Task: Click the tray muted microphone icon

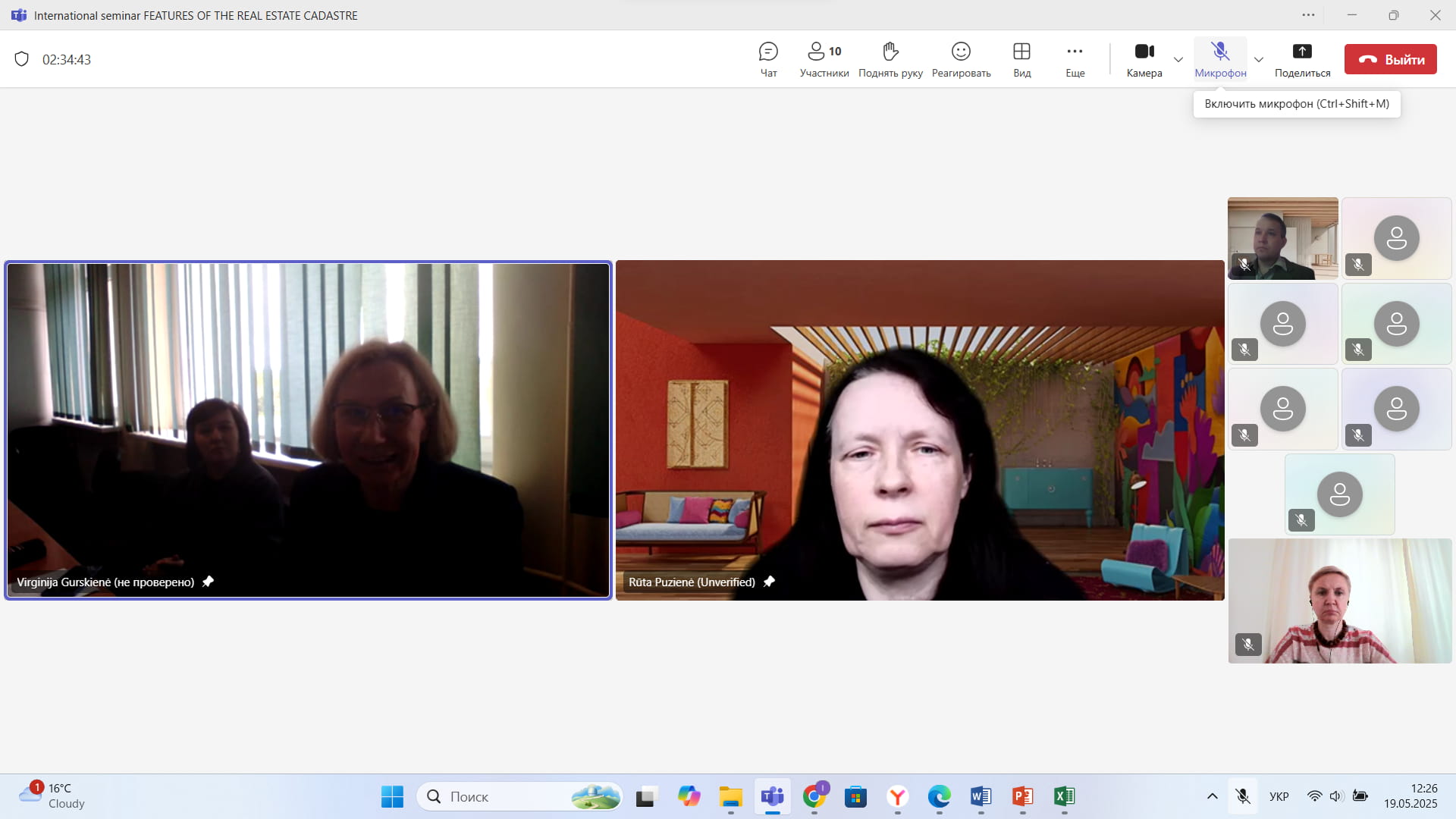Action: pos(1242,796)
